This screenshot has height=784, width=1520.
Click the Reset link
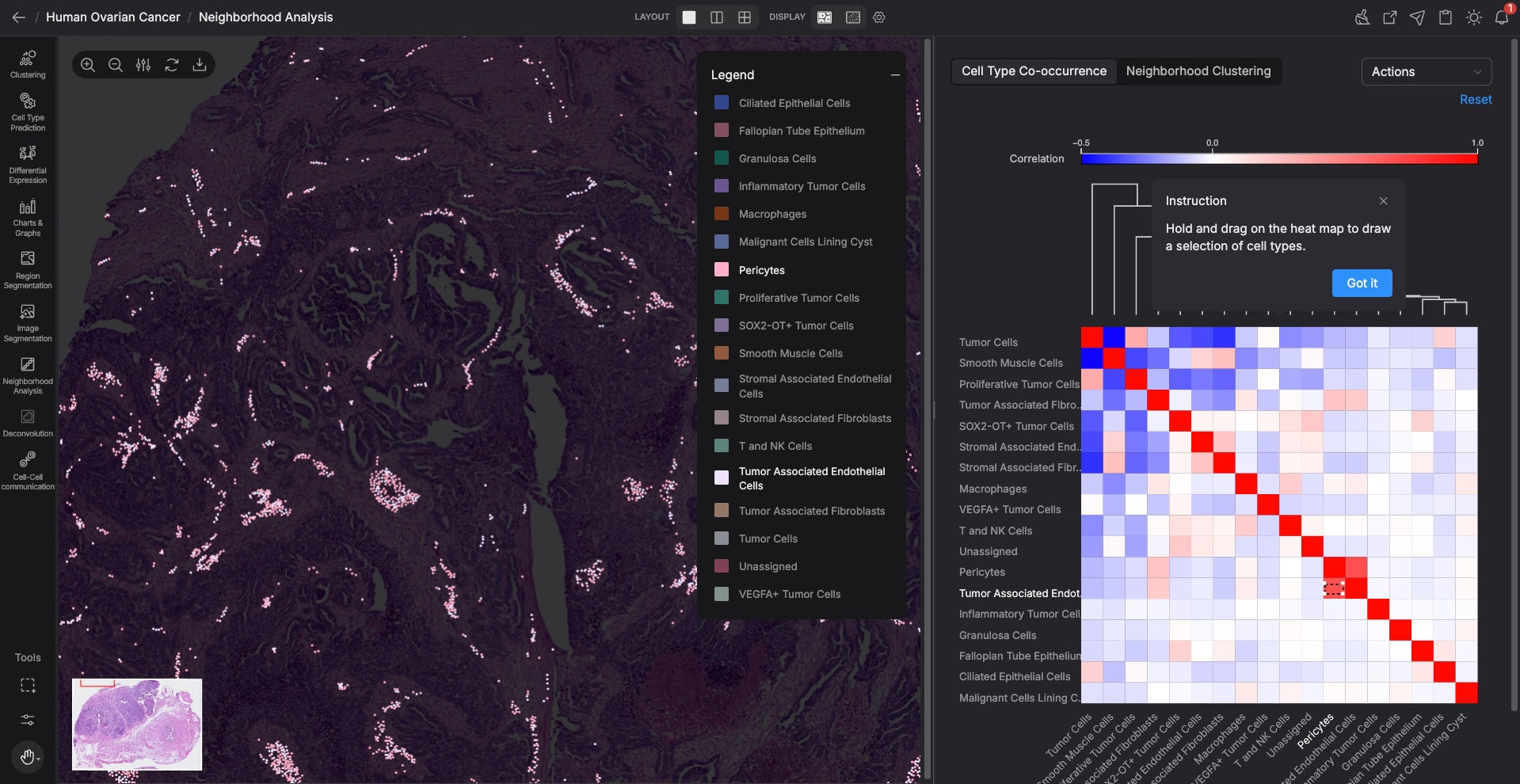point(1475,100)
